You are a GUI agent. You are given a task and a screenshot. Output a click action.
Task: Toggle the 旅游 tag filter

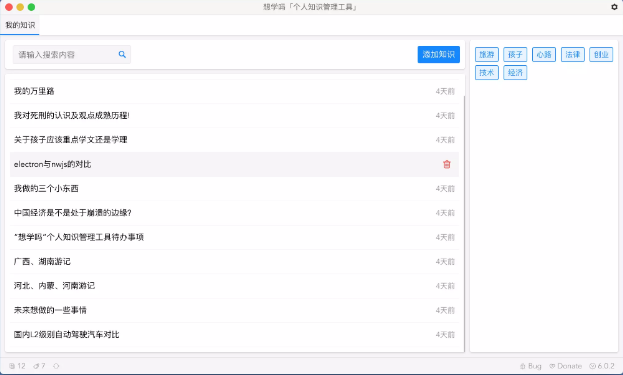pos(487,54)
